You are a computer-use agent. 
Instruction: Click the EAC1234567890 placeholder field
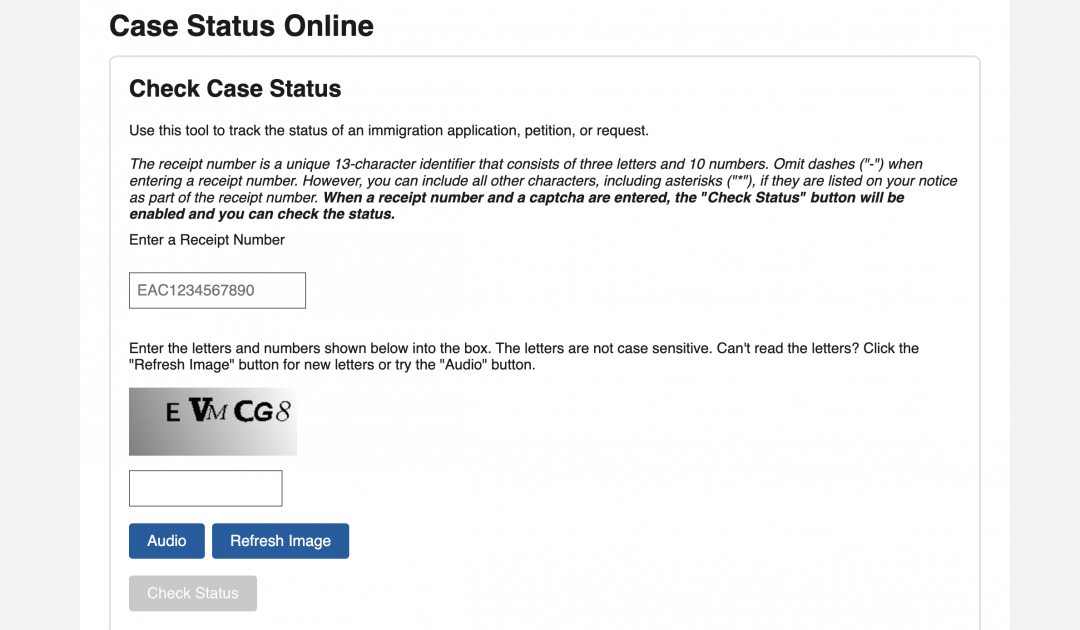[216, 290]
